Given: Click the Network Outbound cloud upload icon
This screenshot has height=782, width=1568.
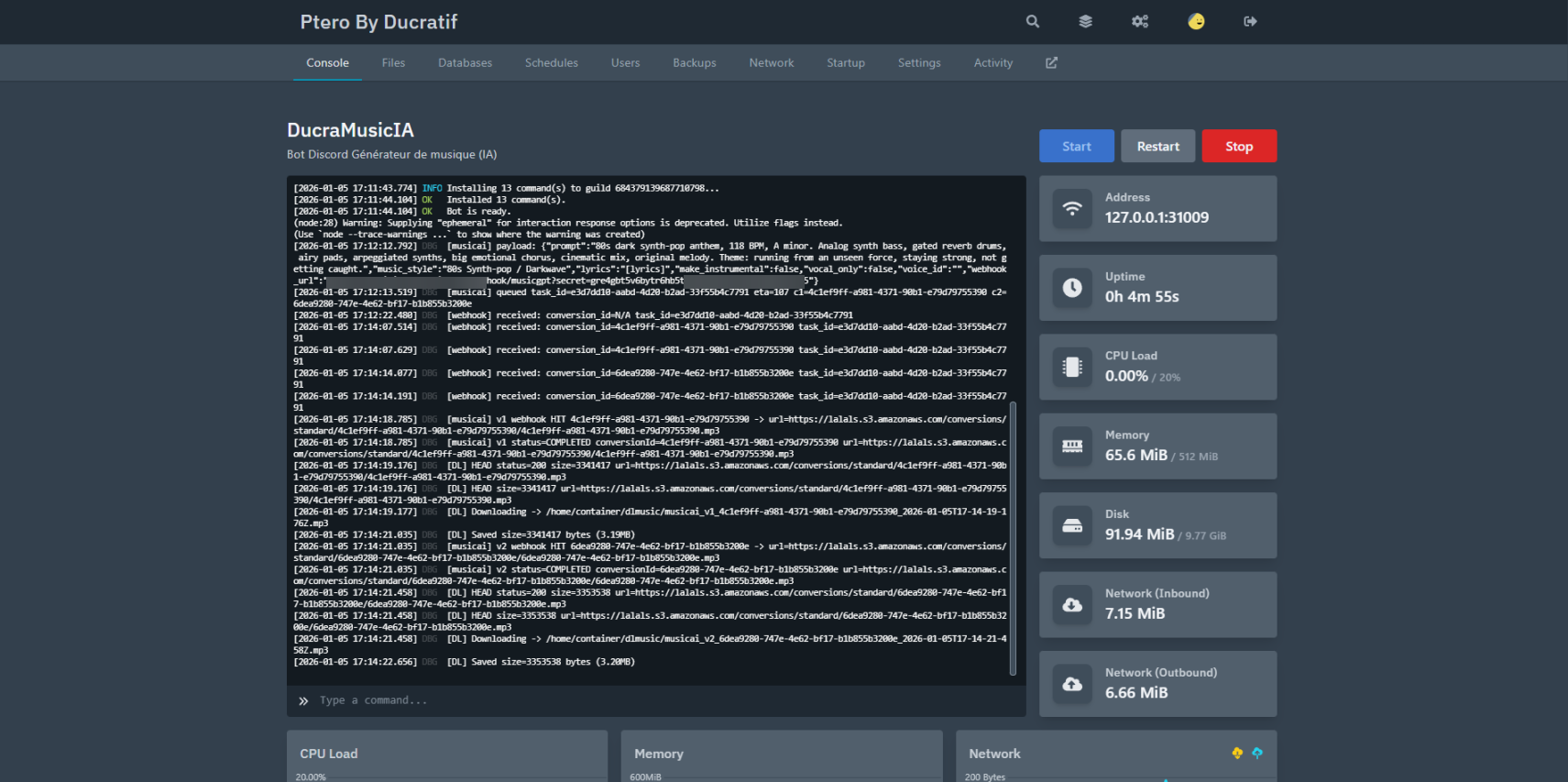Looking at the screenshot, I should coord(1072,684).
